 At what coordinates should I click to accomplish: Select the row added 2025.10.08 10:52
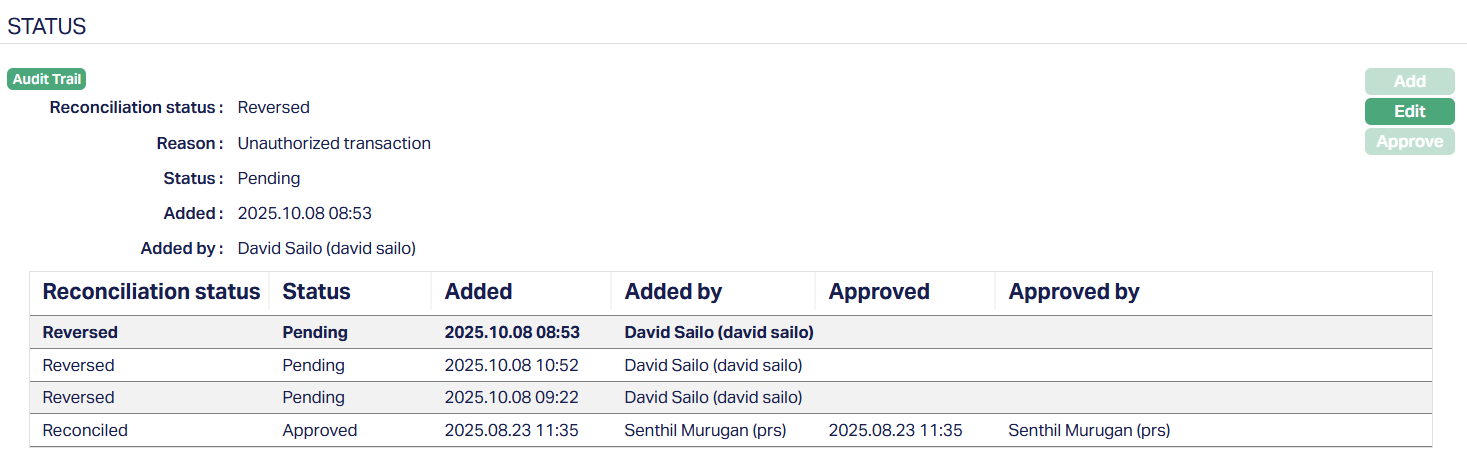(x=511, y=365)
